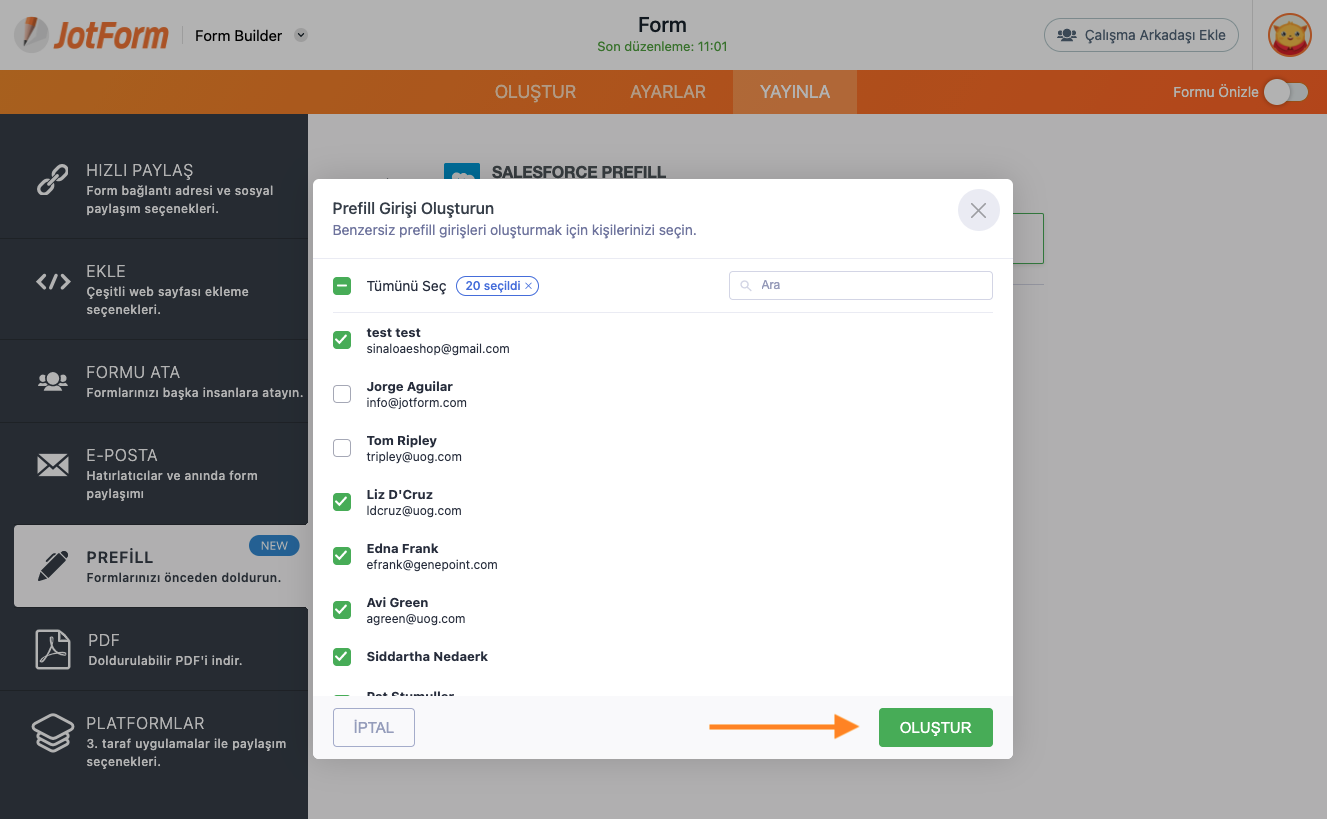The width and height of the screenshot is (1327, 819).
Task: Click Çalışma Arkadaşı Ekle button
Action: (1141, 35)
